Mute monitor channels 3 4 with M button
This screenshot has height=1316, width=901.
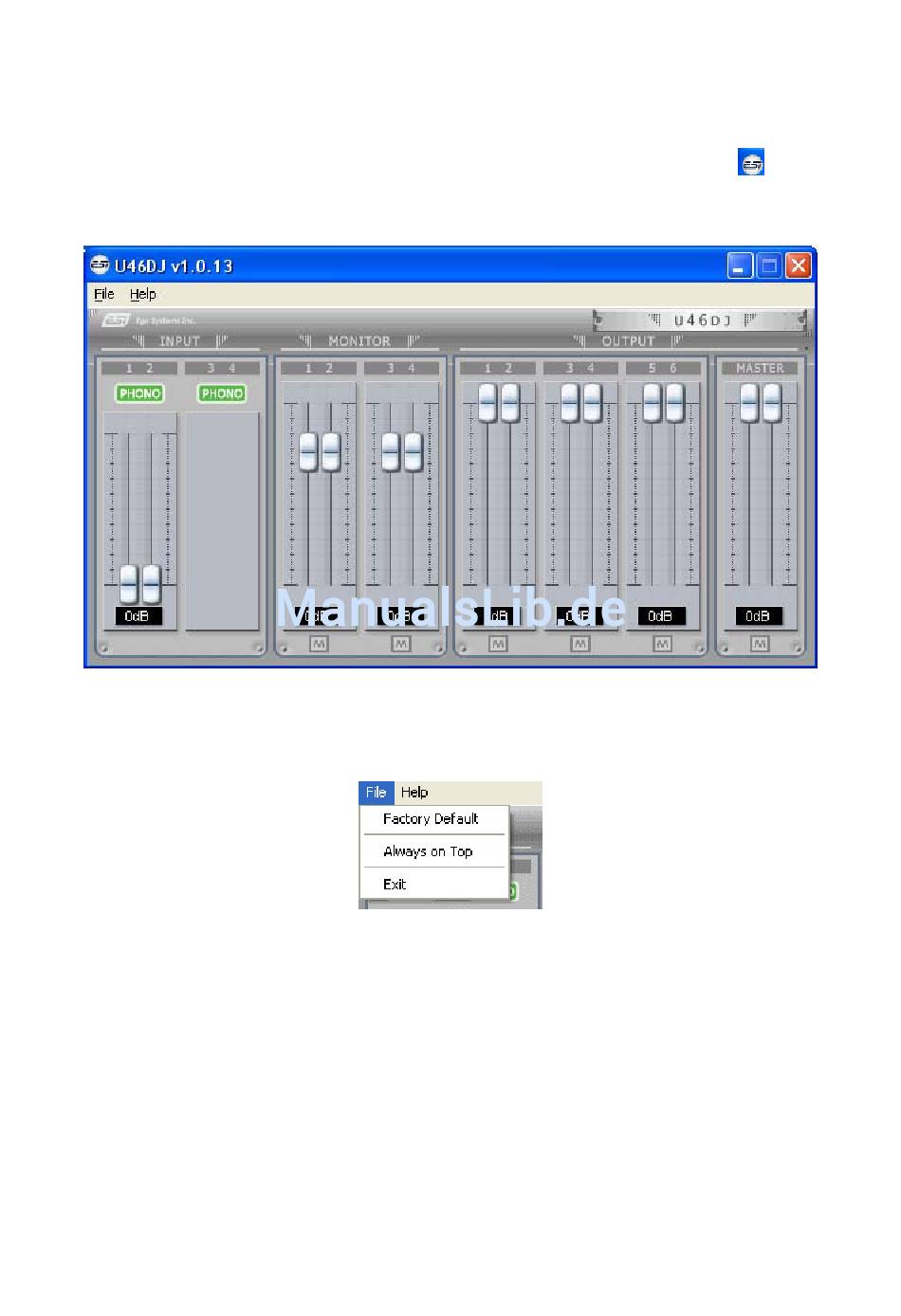click(x=401, y=645)
